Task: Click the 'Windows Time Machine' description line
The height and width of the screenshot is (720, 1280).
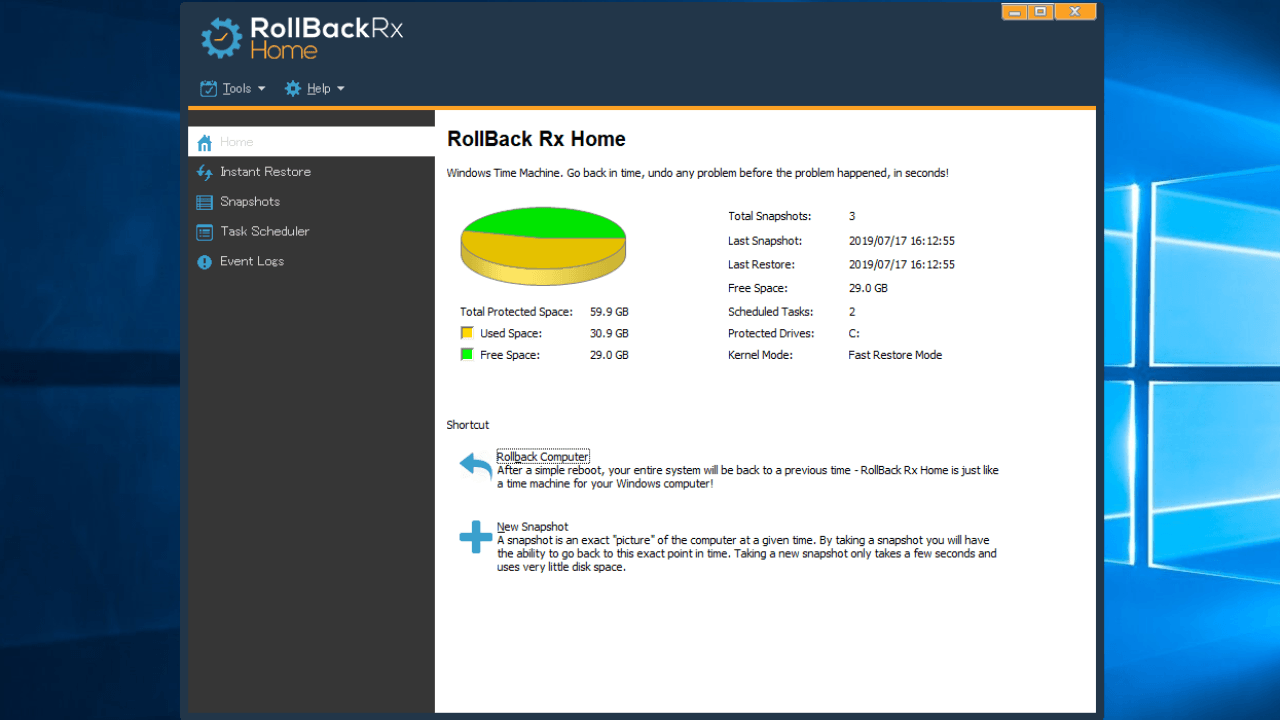Action: tap(698, 173)
